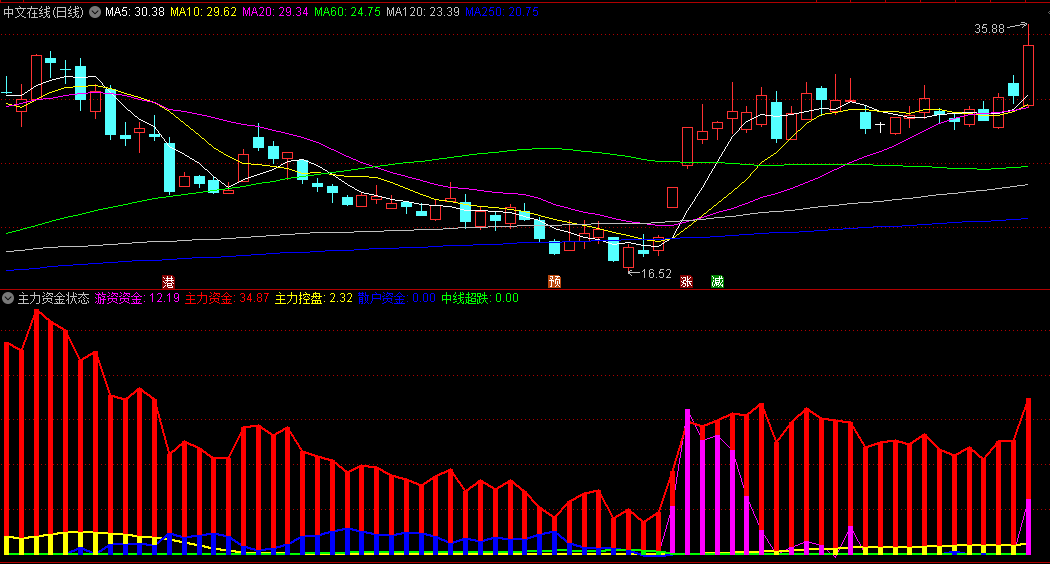Click the 35.88 high price label
Viewport: 1050px width, 564px height.
pyautogui.click(x=990, y=29)
